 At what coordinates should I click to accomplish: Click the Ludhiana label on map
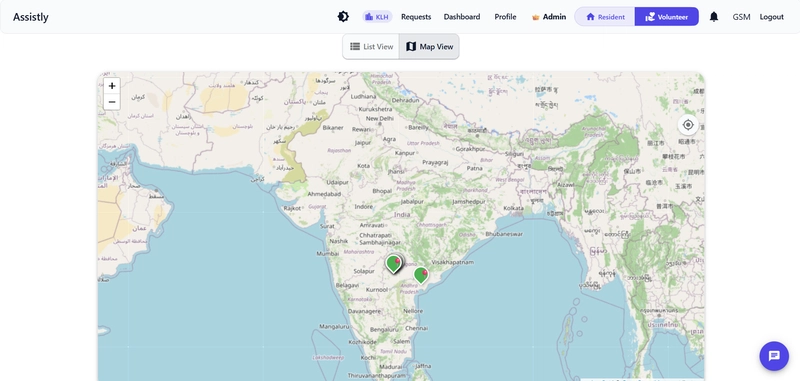click(x=363, y=96)
